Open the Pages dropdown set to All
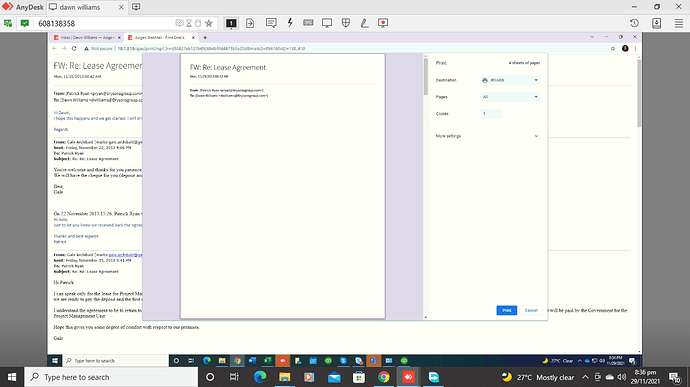 pos(510,97)
